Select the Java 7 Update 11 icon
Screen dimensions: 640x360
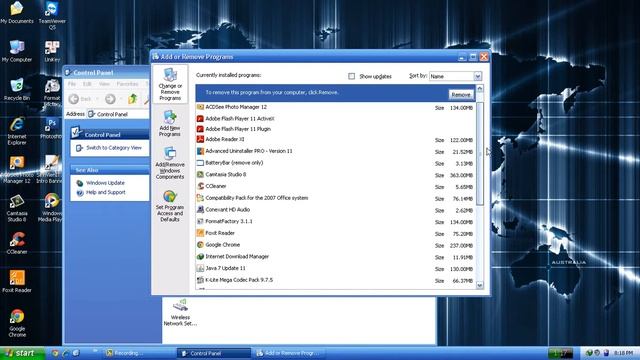pyautogui.click(x=200, y=268)
